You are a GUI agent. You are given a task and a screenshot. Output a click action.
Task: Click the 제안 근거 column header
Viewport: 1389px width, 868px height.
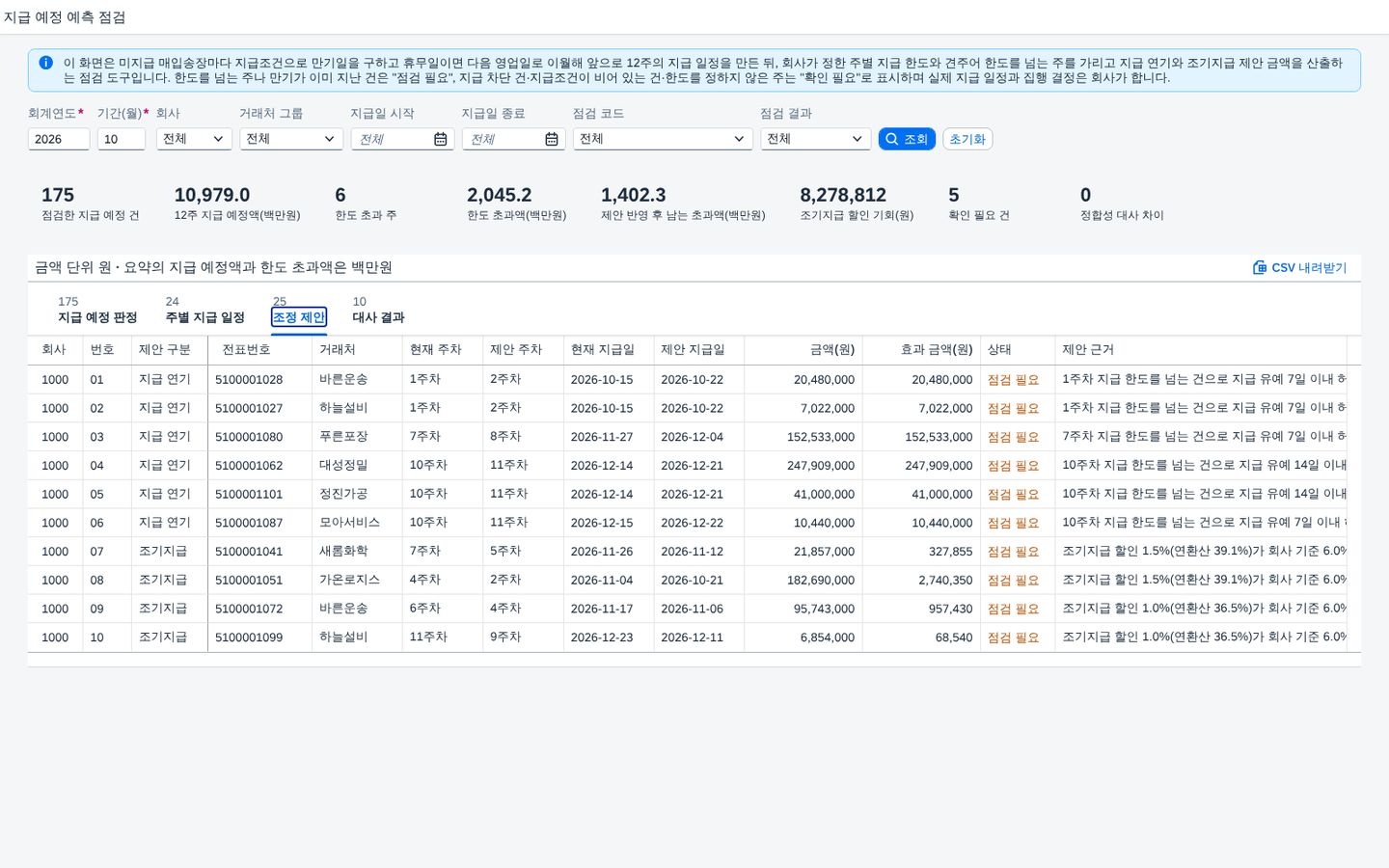pos(1201,349)
